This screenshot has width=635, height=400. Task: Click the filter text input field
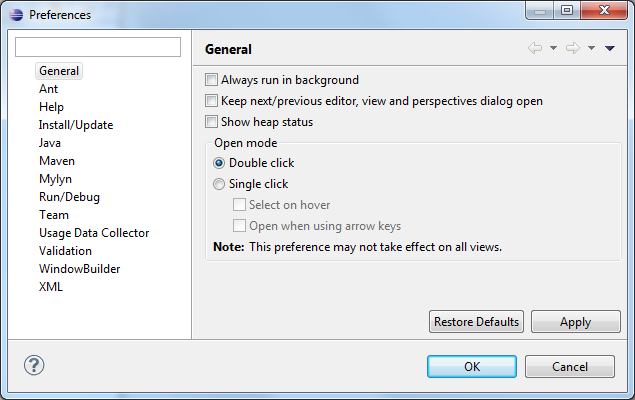point(98,47)
